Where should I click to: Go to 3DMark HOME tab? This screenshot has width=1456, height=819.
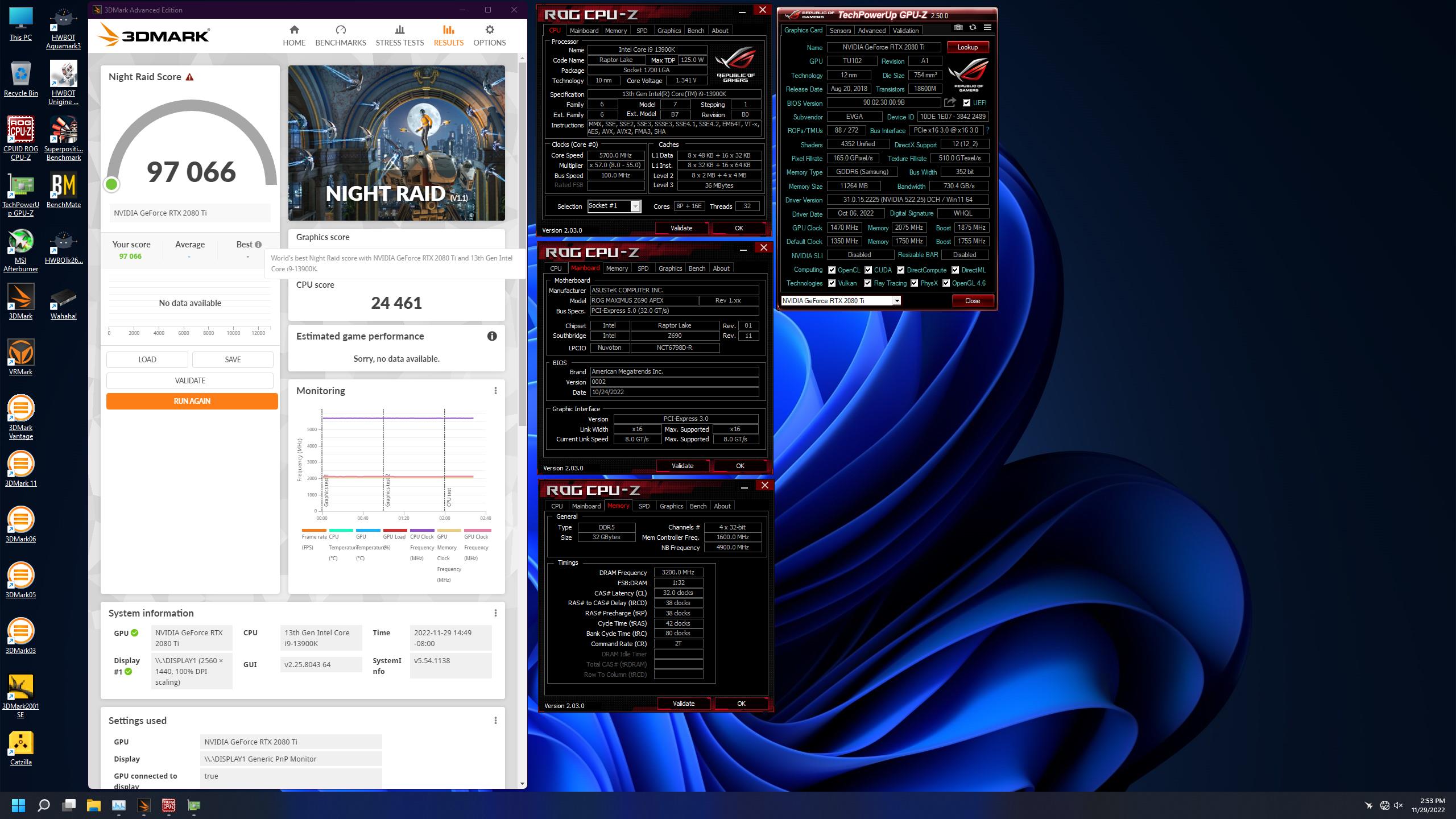[x=294, y=36]
